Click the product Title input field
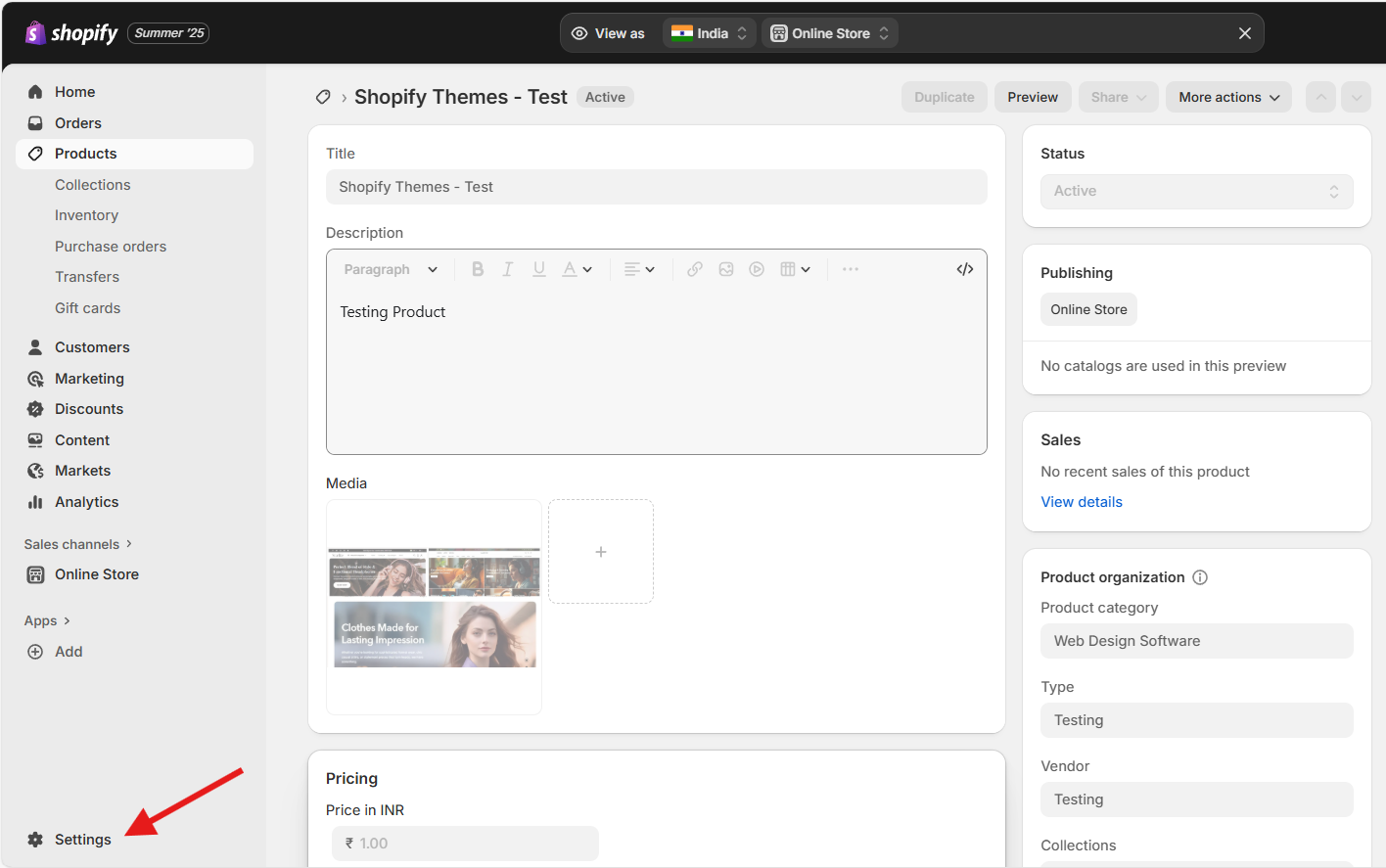This screenshot has width=1386, height=868. click(x=657, y=187)
